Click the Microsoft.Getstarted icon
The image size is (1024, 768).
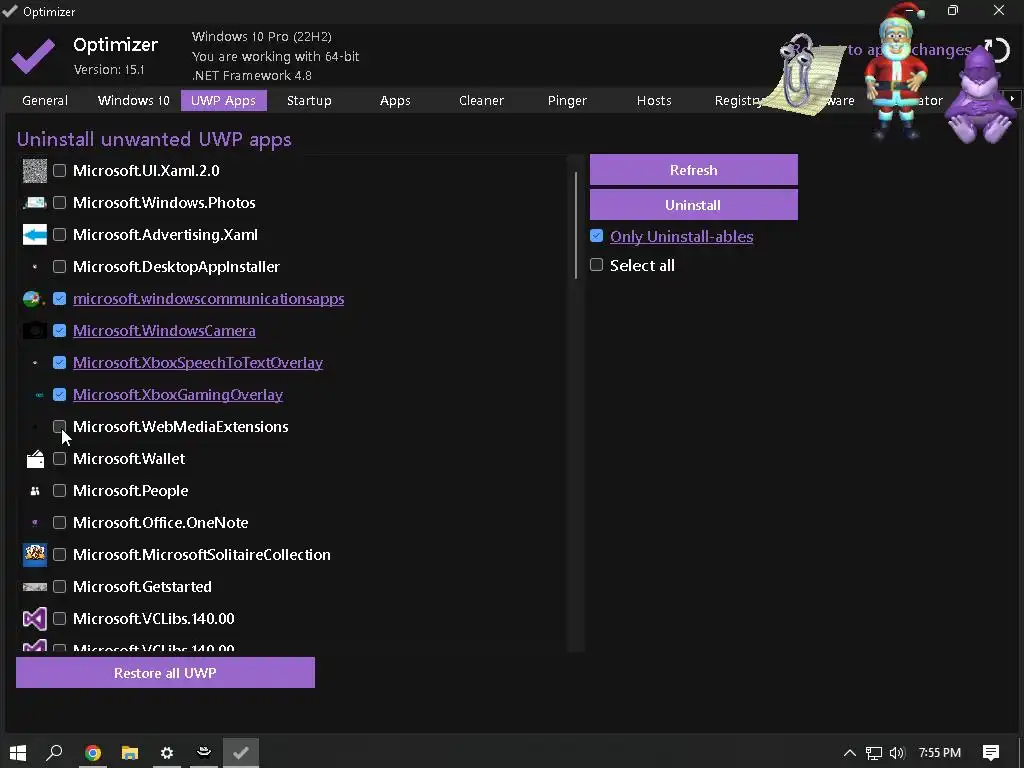tap(35, 587)
